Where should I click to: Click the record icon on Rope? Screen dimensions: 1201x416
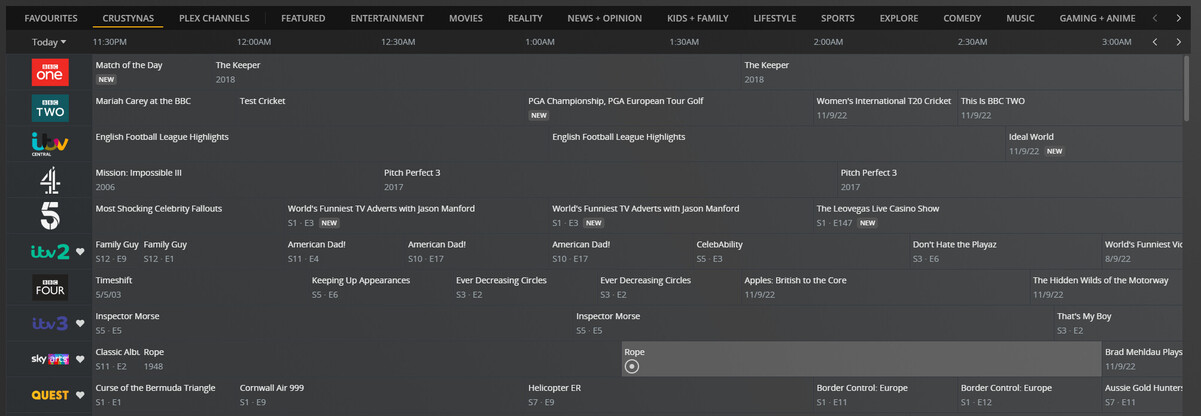pyautogui.click(x=632, y=367)
